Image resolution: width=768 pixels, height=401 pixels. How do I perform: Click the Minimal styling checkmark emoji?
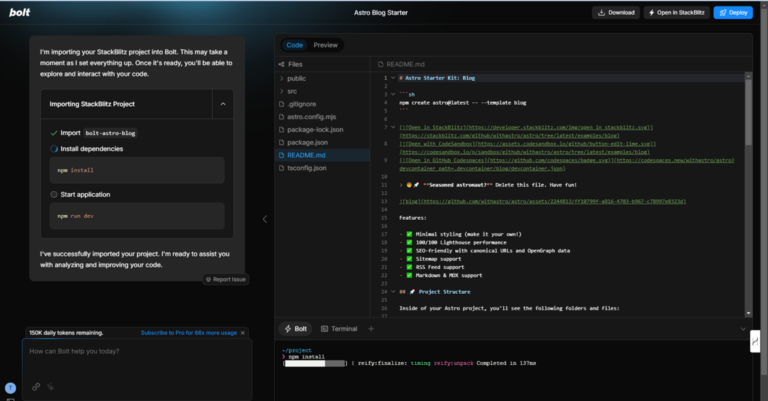[409, 234]
